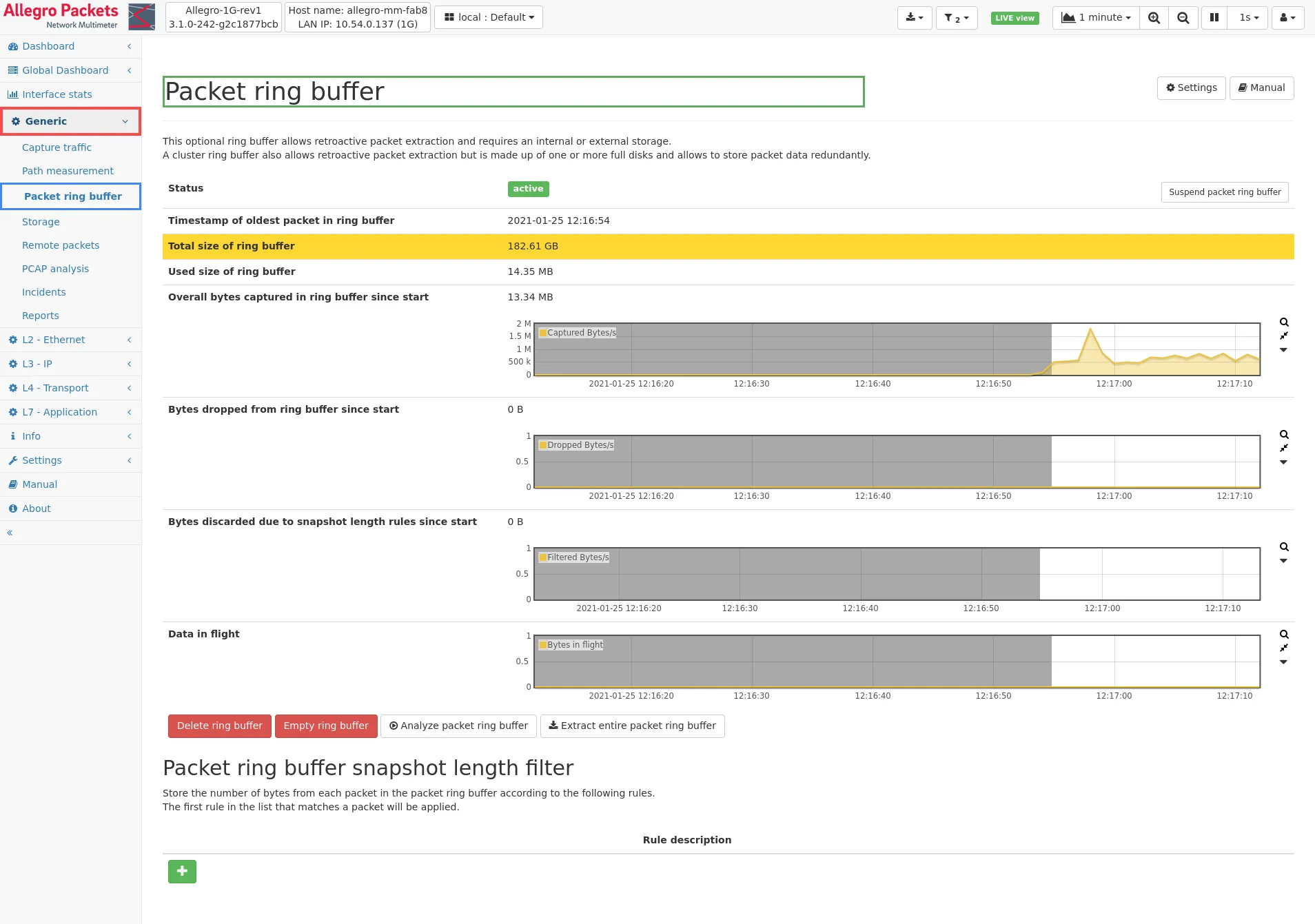Click Extract entire packet ring buffer
This screenshot has height=924, width=1315.
click(632, 726)
